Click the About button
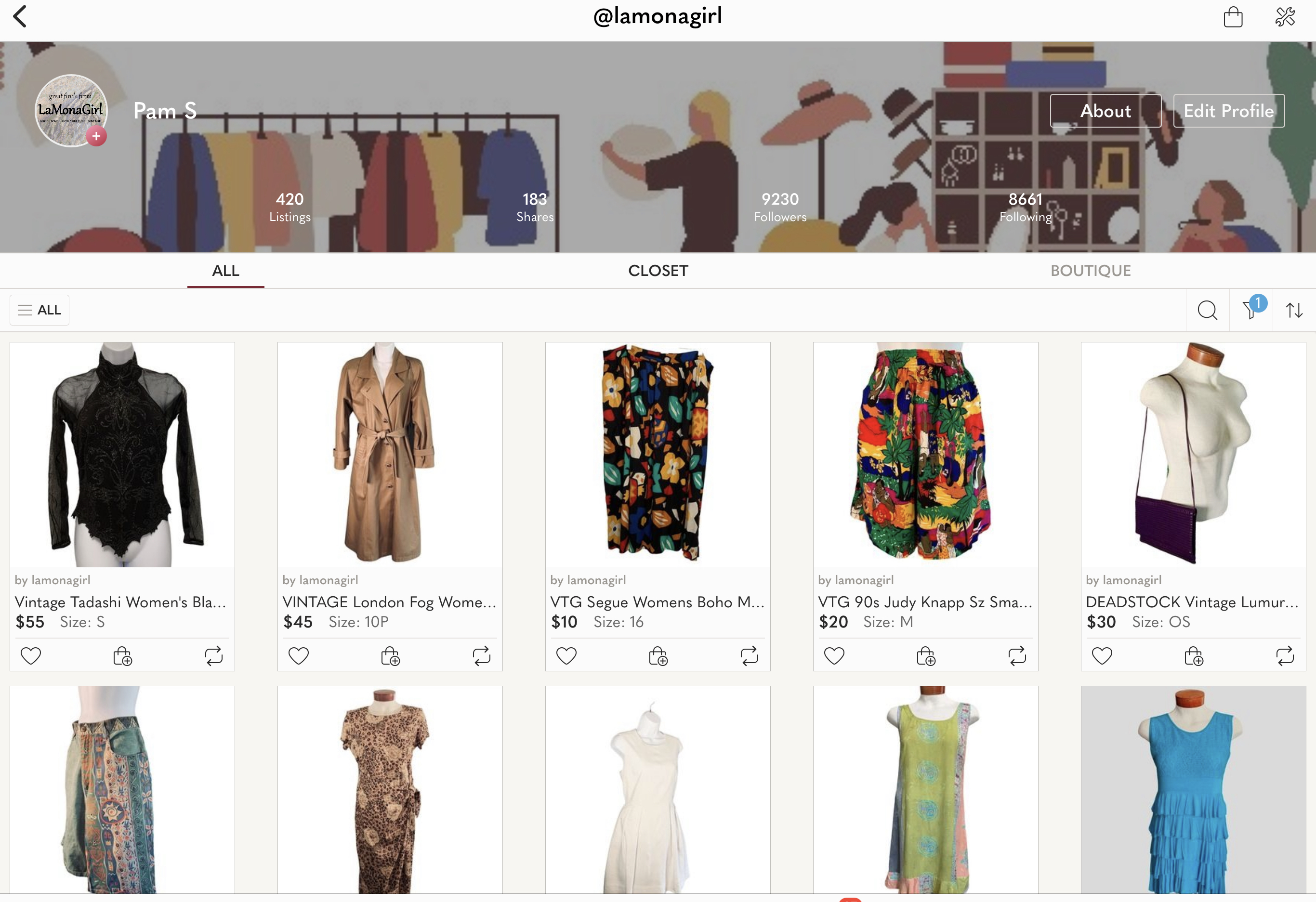This screenshot has height=902, width=1316. click(x=1105, y=111)
